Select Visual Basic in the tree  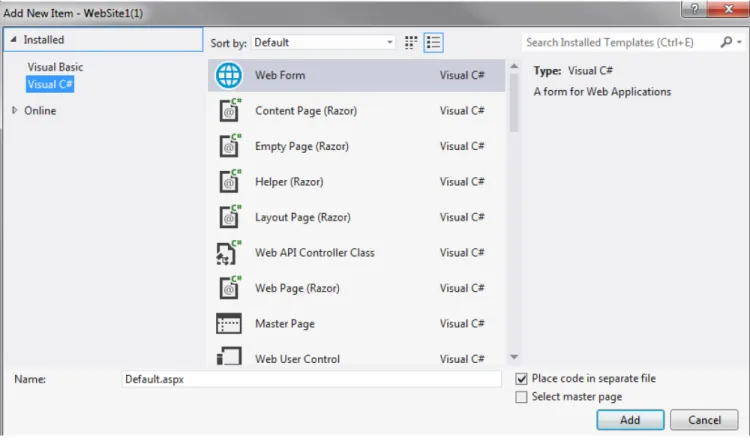click(x=55, y=67)
